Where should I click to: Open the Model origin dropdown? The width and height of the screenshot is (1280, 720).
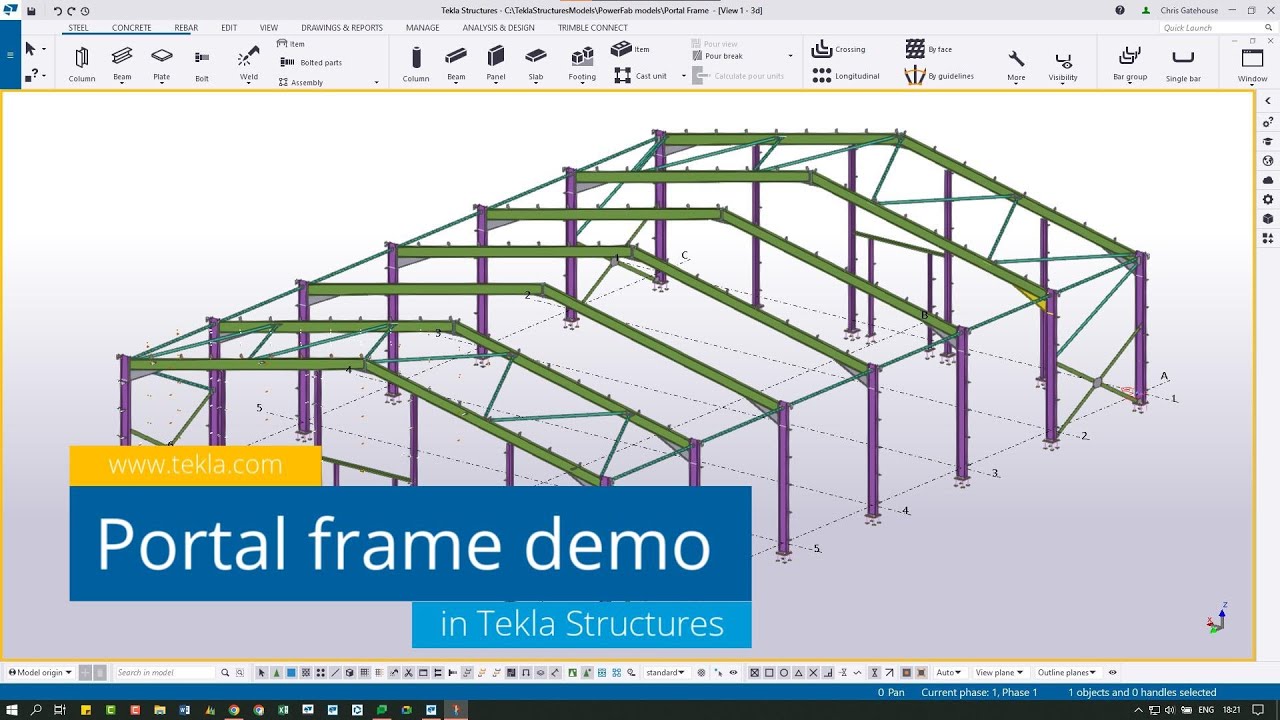point(40,673)
